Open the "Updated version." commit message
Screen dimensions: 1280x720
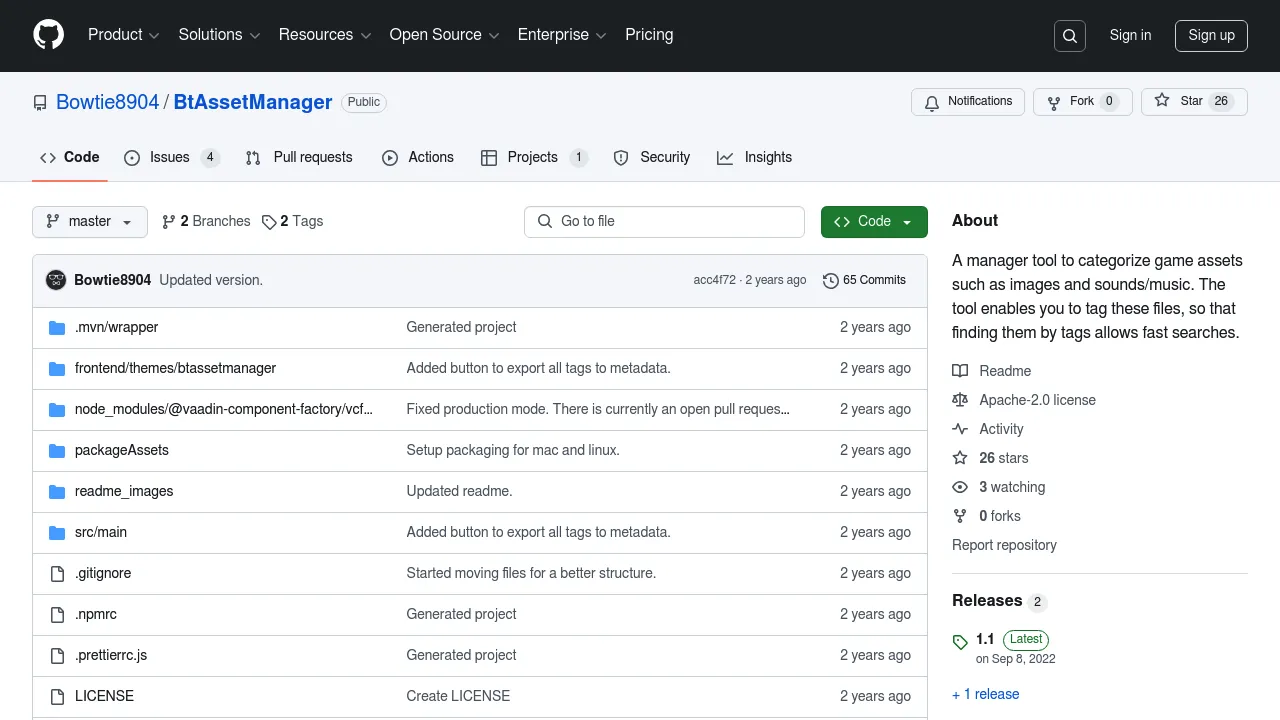click(x=211, y=280)
